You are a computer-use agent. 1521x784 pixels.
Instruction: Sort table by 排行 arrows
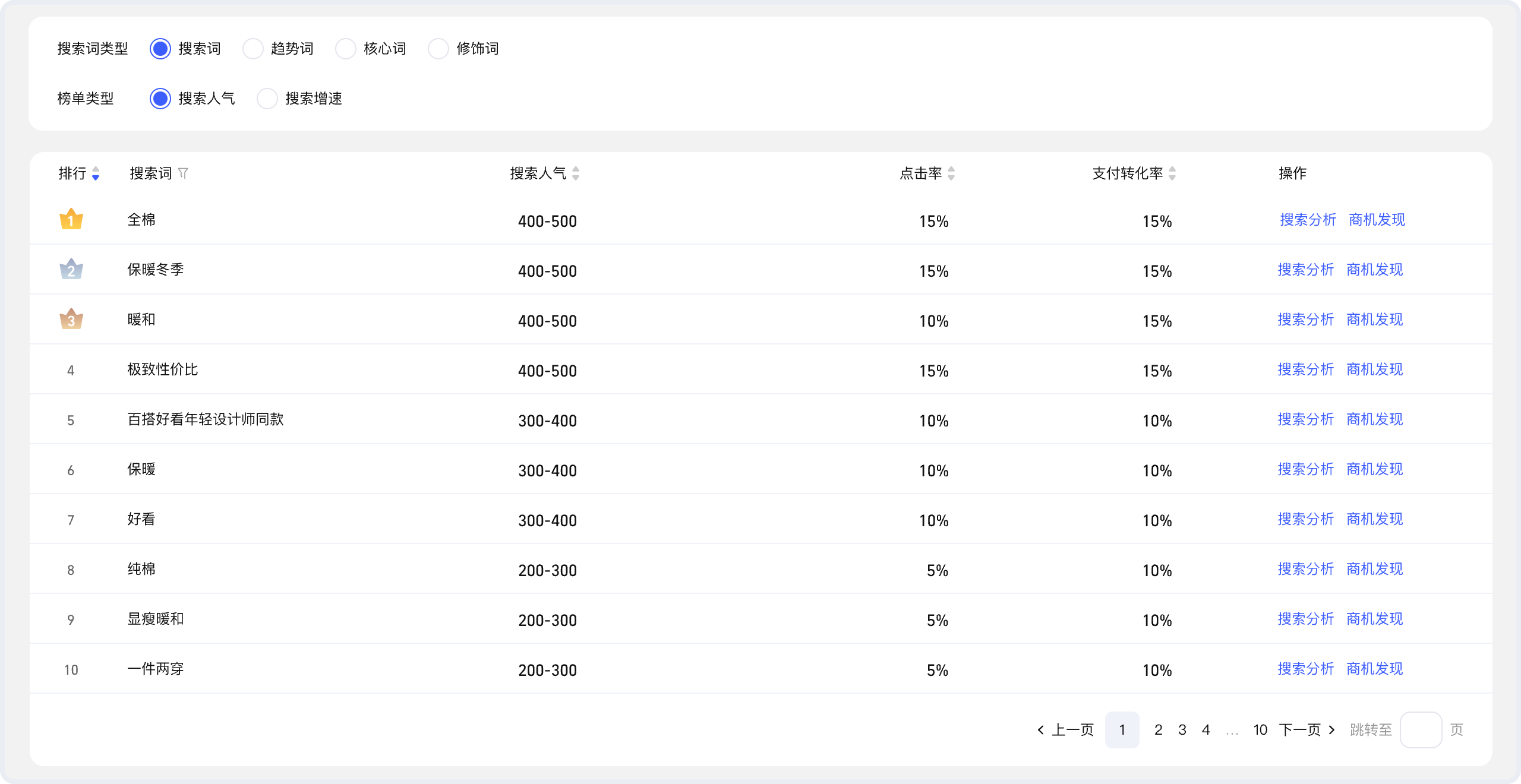pyautogui.click(x=96, y=173)
